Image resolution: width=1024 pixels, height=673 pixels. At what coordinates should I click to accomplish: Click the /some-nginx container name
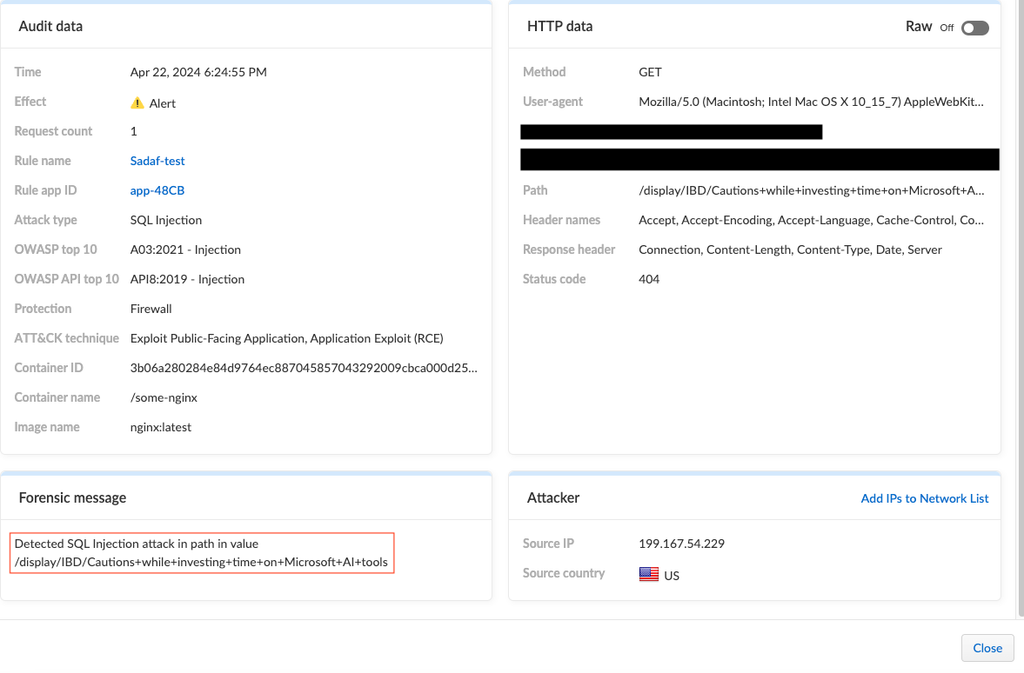coord(163,398)
